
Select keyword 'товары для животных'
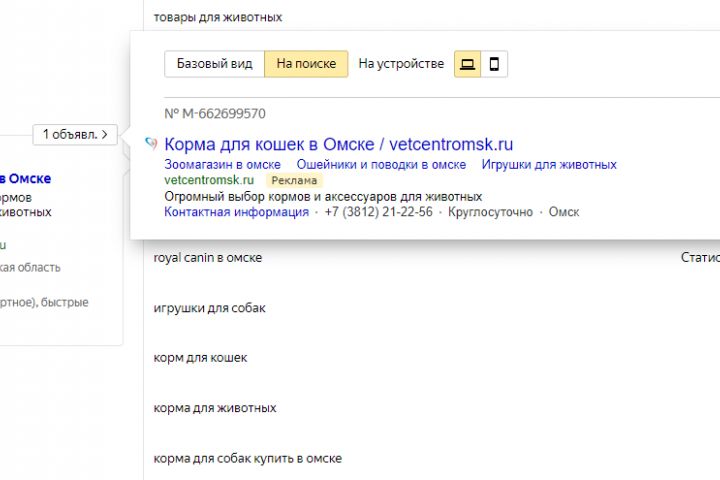tap(218, 17)
